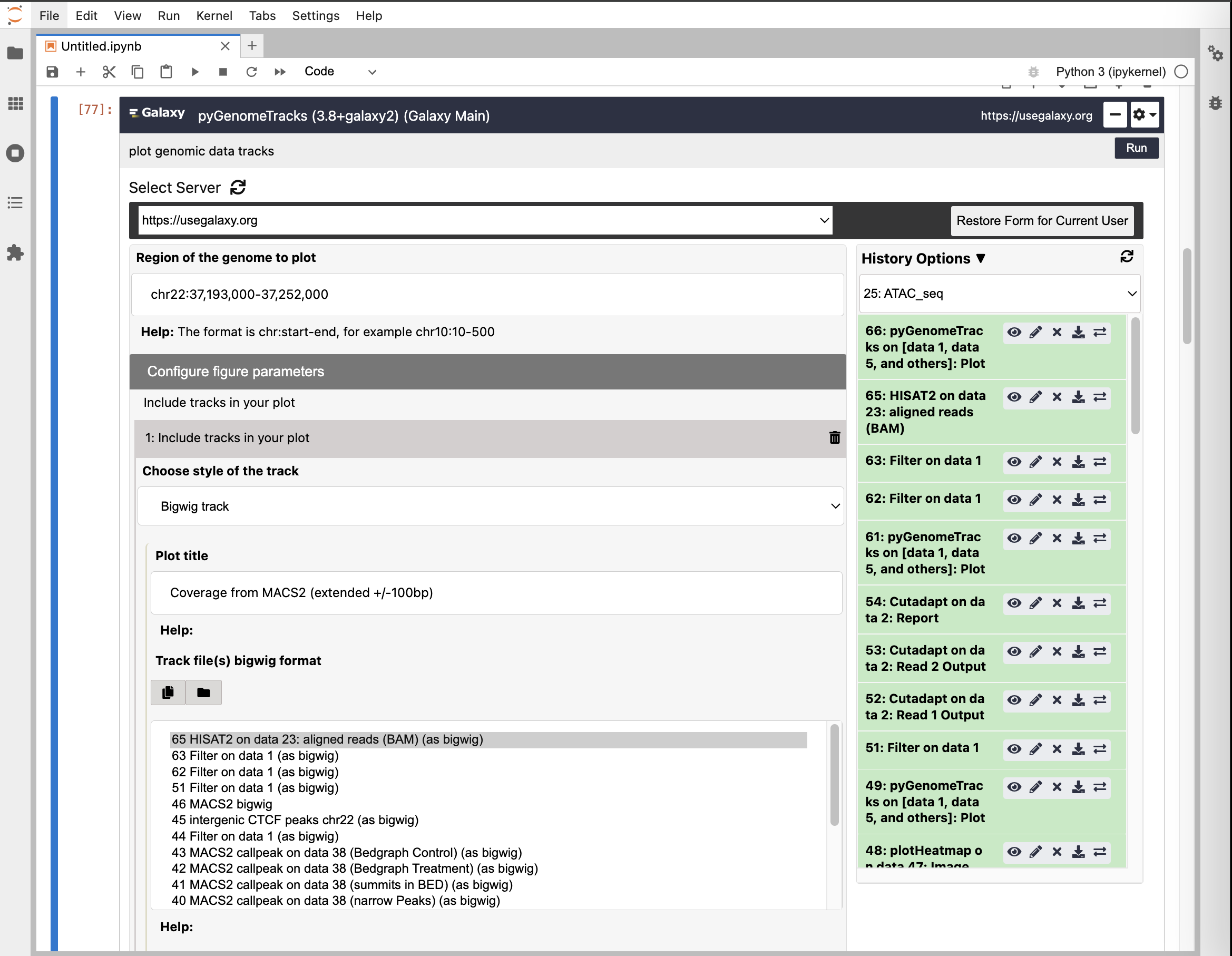Open the Help menu
This screenshot has height=956, width=1232.
coord(369,16)
